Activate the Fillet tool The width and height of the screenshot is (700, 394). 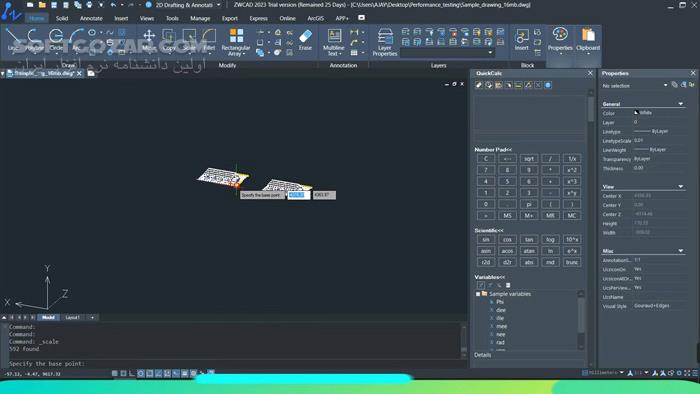click(209, 40)
